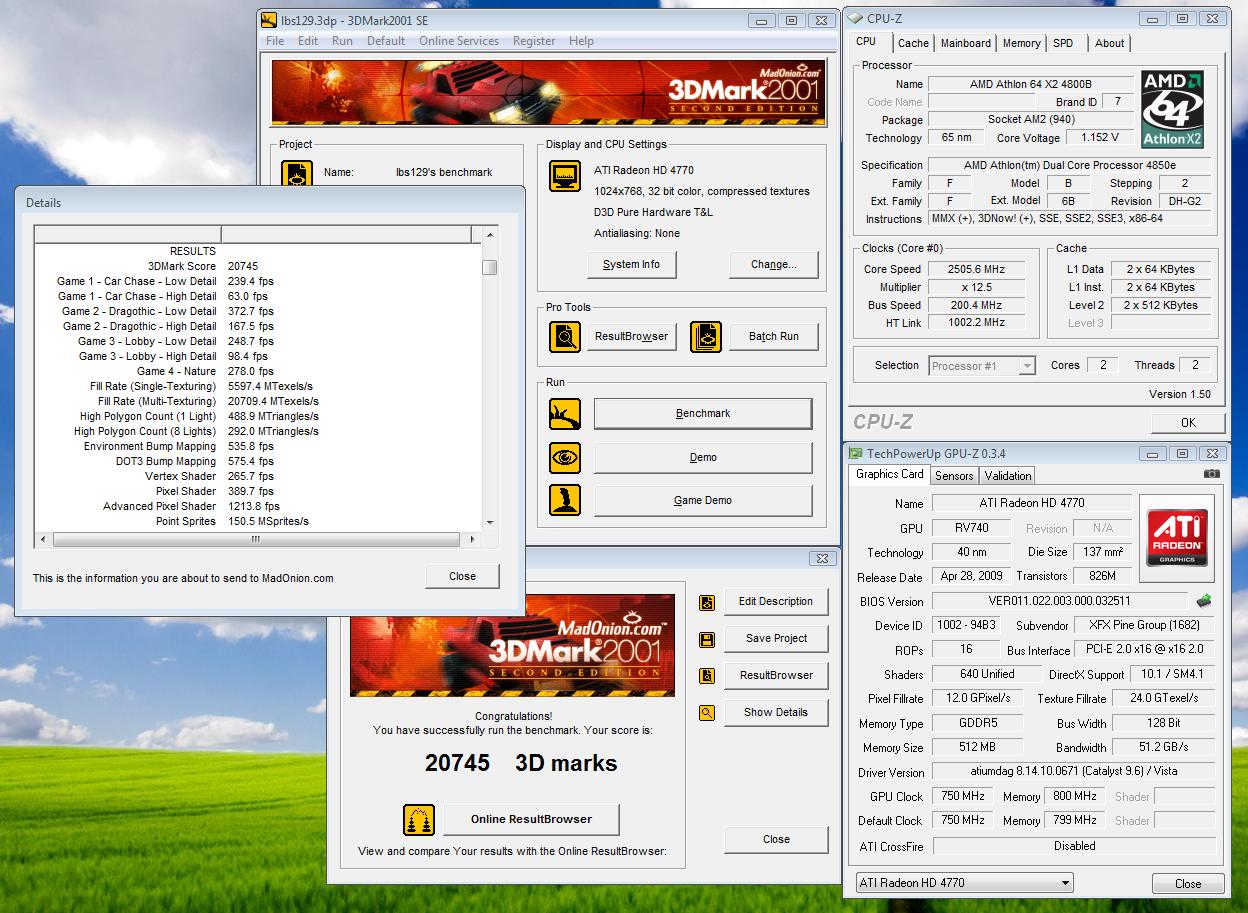Viewport: 1248px width, 913px height.
Task: Click the down arrow of Details vertical scrollbar
Action: pyautogui.click(x=490, y=523)
